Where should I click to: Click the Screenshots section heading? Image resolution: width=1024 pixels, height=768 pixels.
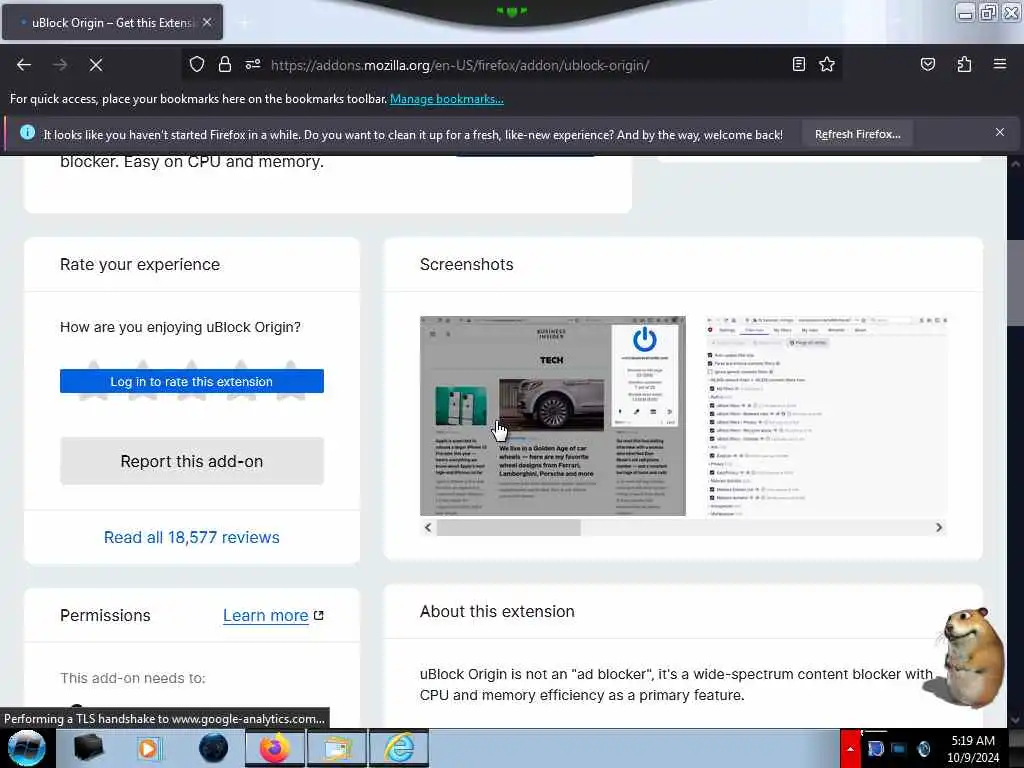click(466, 264)
